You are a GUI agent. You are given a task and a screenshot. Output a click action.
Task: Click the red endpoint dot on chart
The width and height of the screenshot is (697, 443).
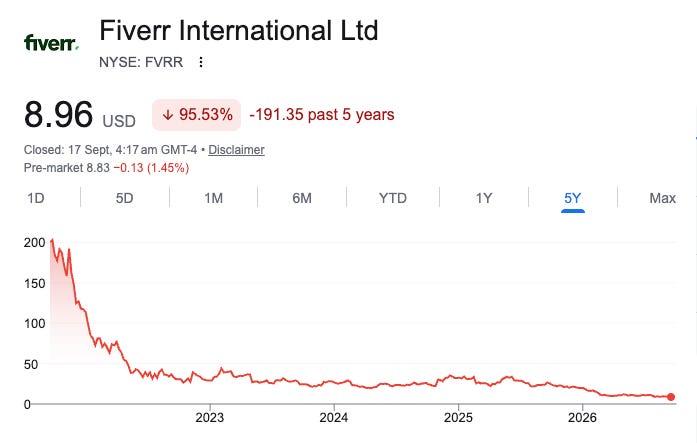pos(671,397)
